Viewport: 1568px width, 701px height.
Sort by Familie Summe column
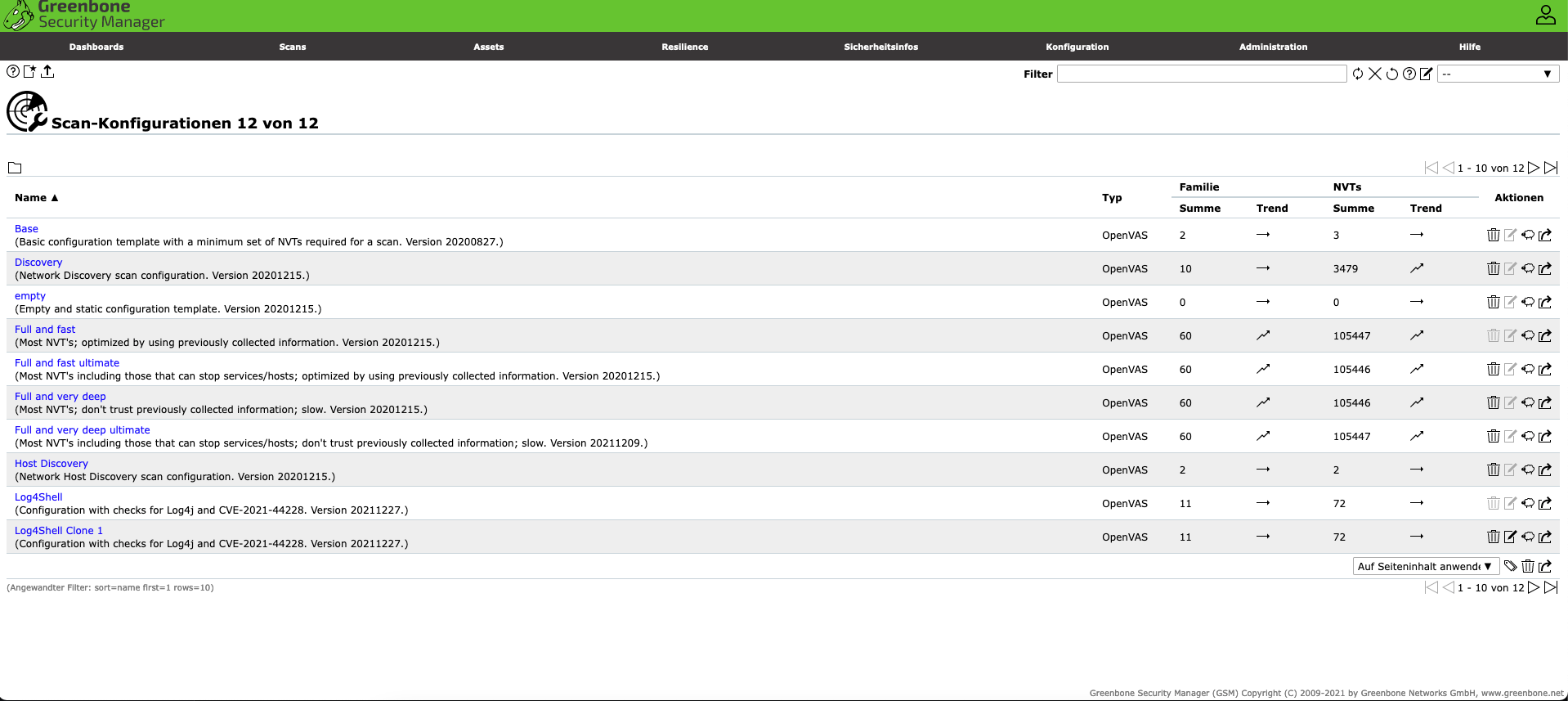pyautogui.click(x=1199, y=209)
